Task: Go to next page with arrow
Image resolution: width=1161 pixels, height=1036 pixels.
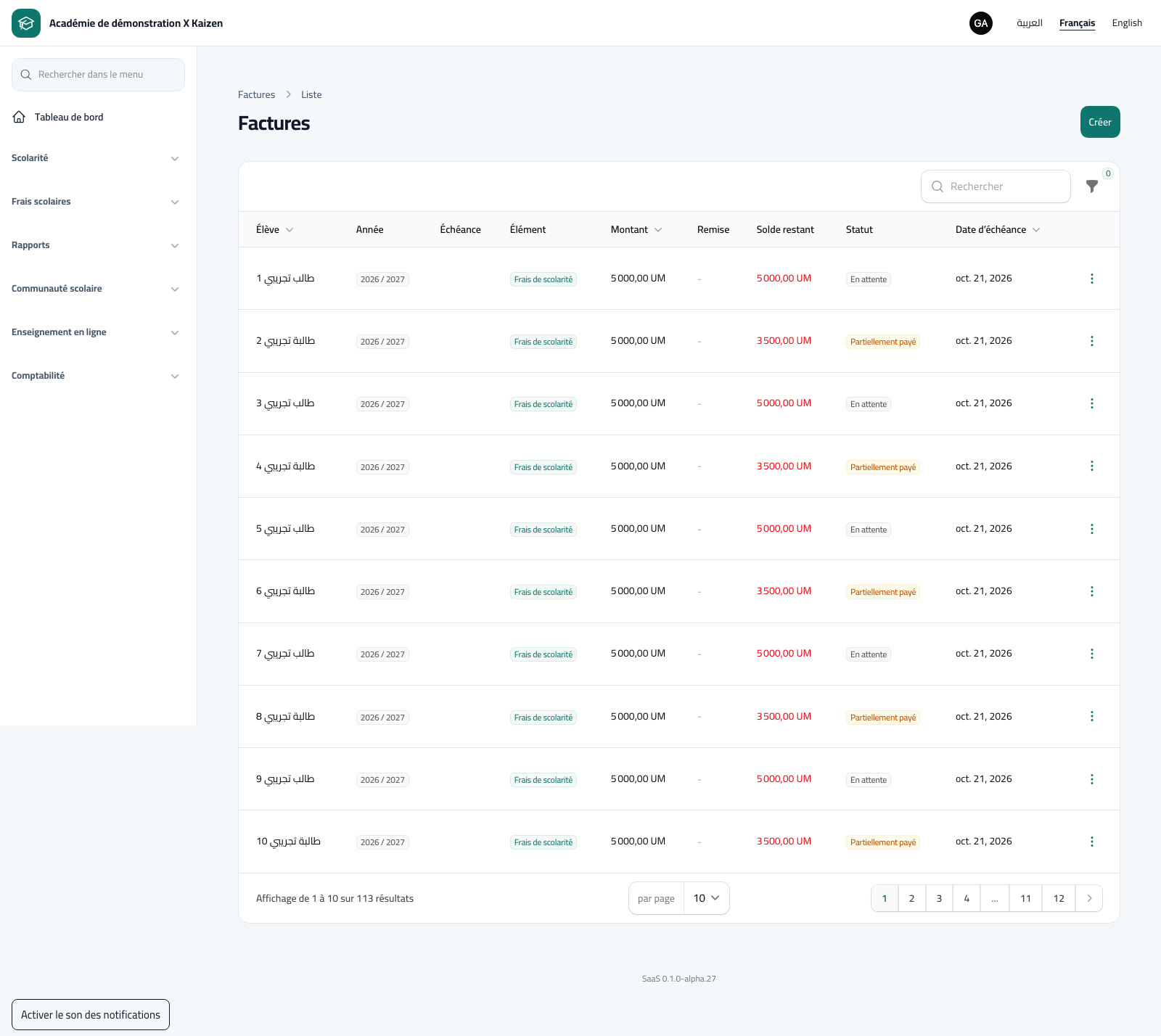Action: coord(1089,898)
